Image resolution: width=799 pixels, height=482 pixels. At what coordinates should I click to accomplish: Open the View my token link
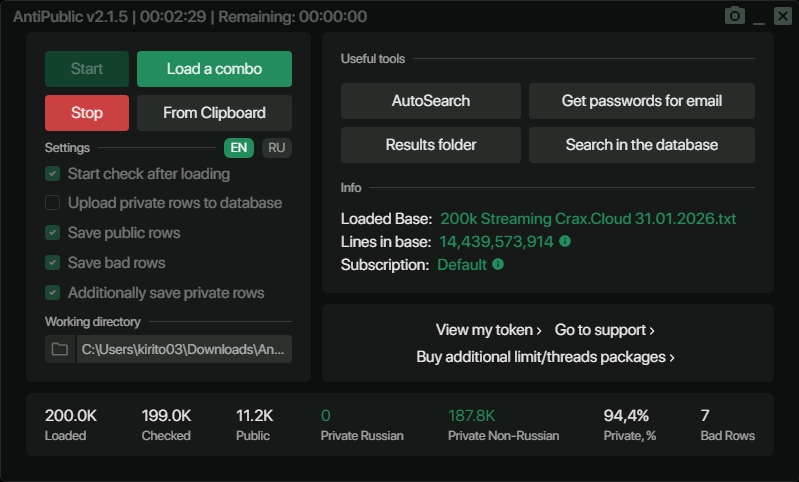click(488, 330)
